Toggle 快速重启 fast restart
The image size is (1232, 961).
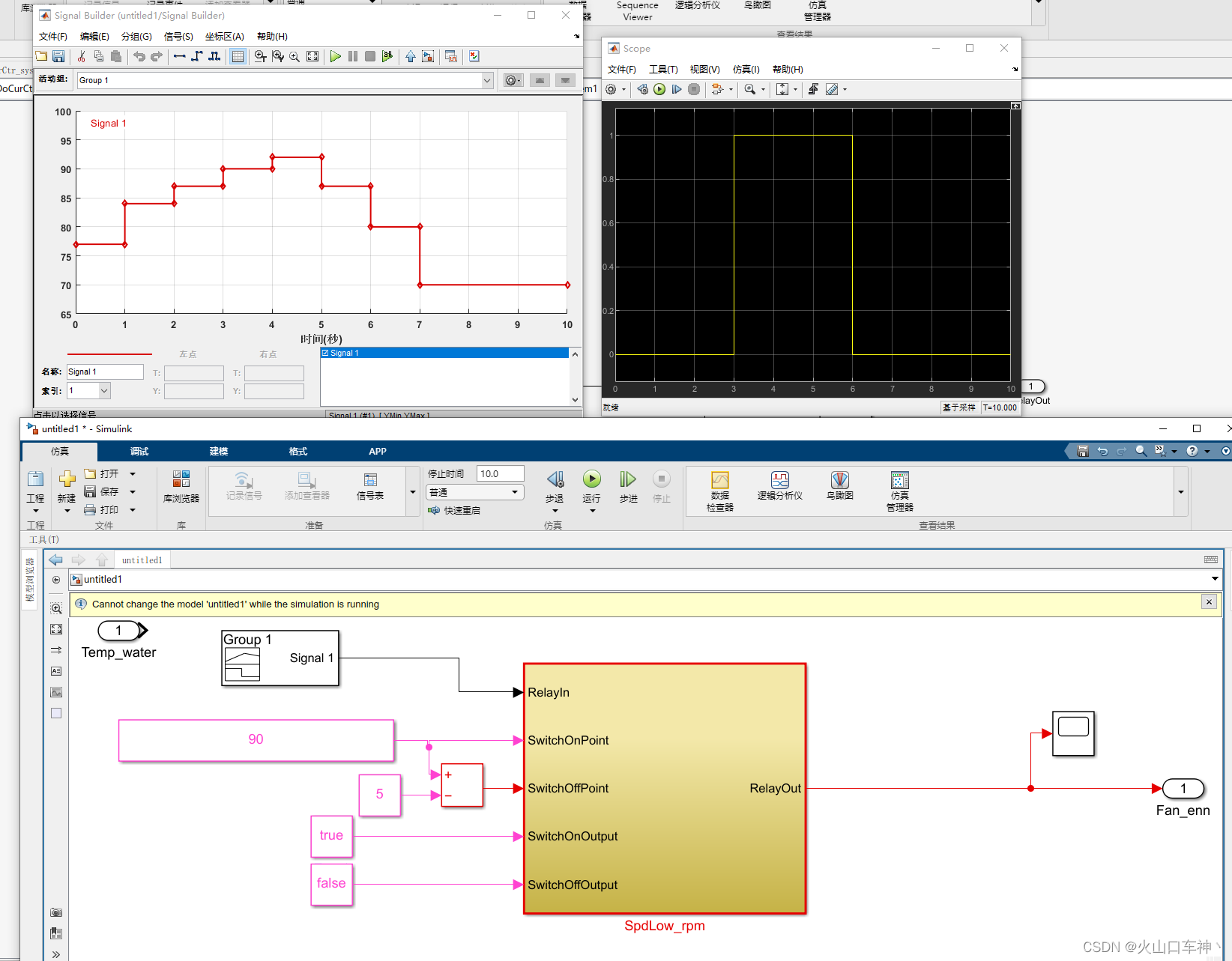tap(454, 510)
